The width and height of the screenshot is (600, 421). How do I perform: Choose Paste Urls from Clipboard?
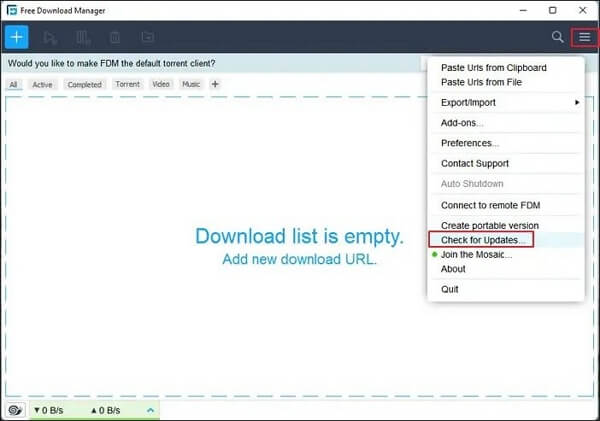pos(506,68)
